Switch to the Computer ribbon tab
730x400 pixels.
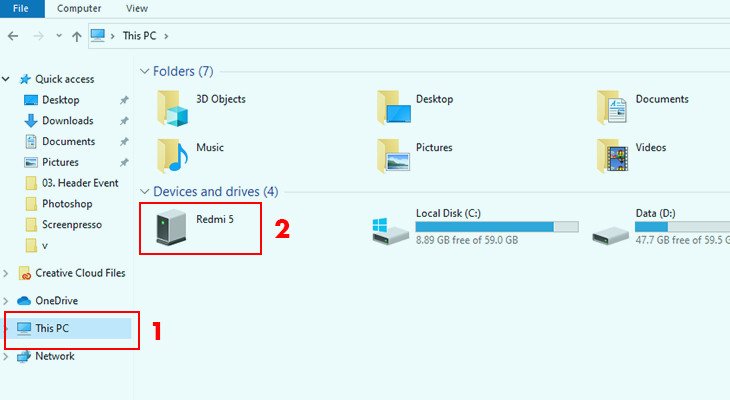coord(78,8)
